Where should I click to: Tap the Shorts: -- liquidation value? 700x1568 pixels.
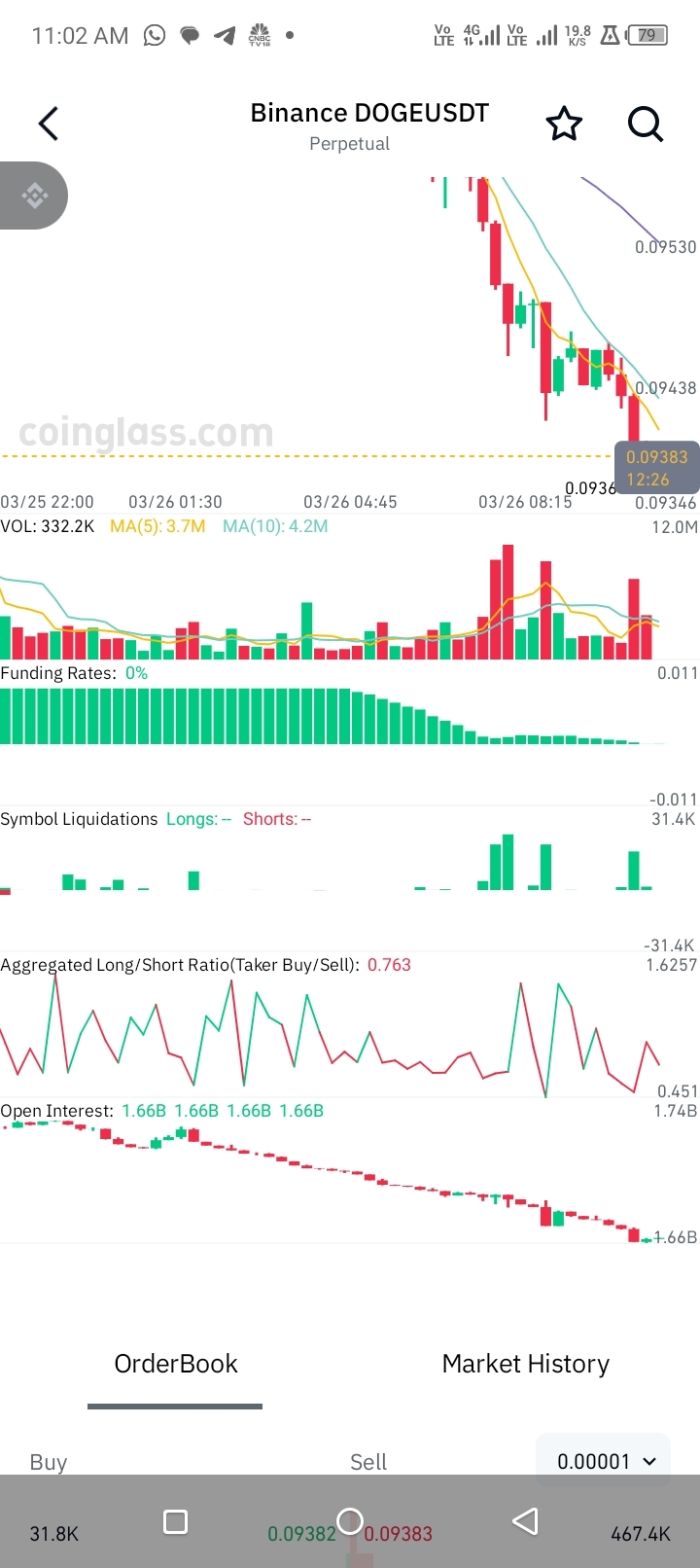(x=277, y=819)
